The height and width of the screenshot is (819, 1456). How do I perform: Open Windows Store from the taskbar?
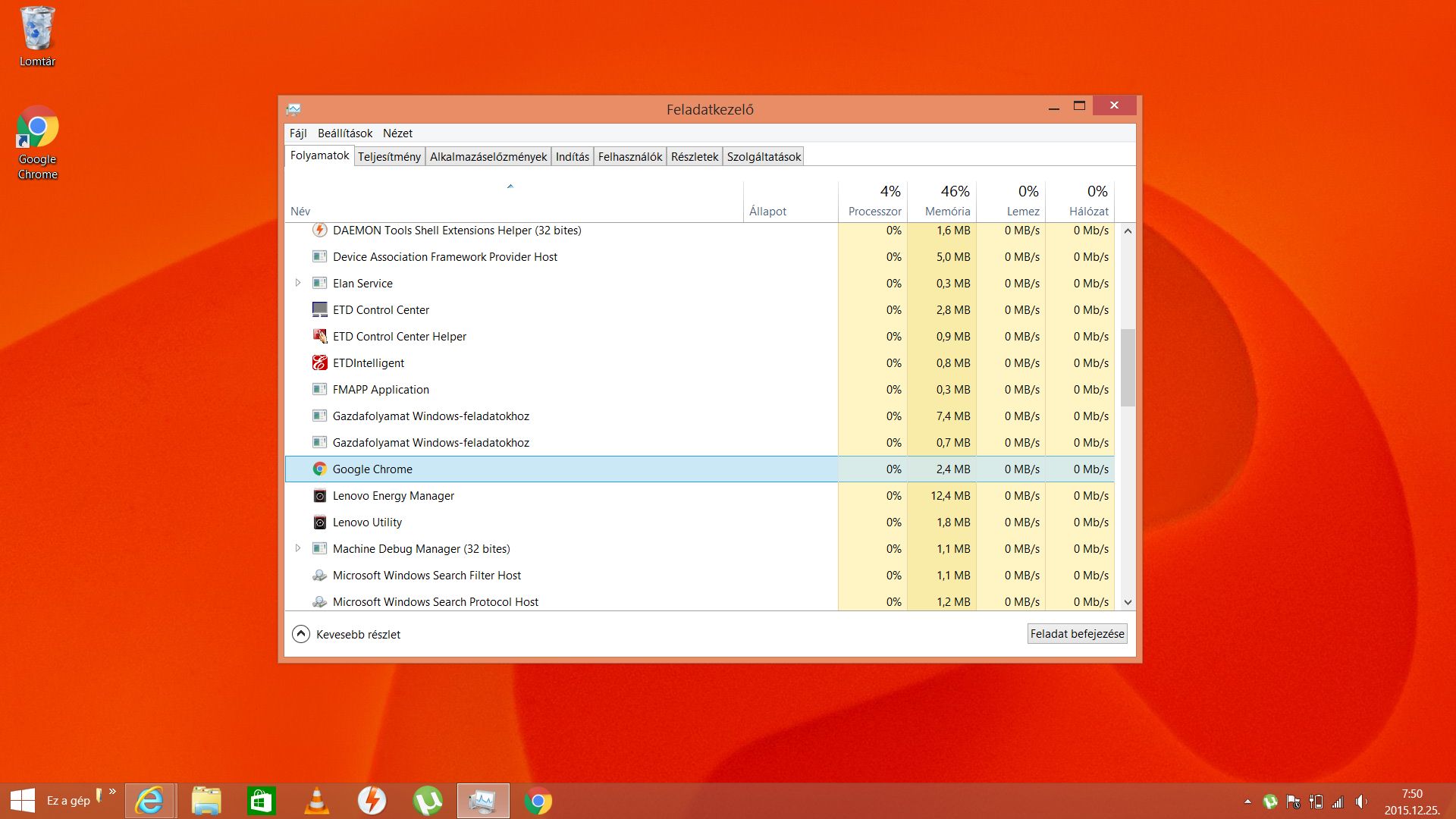coord(261,801)
